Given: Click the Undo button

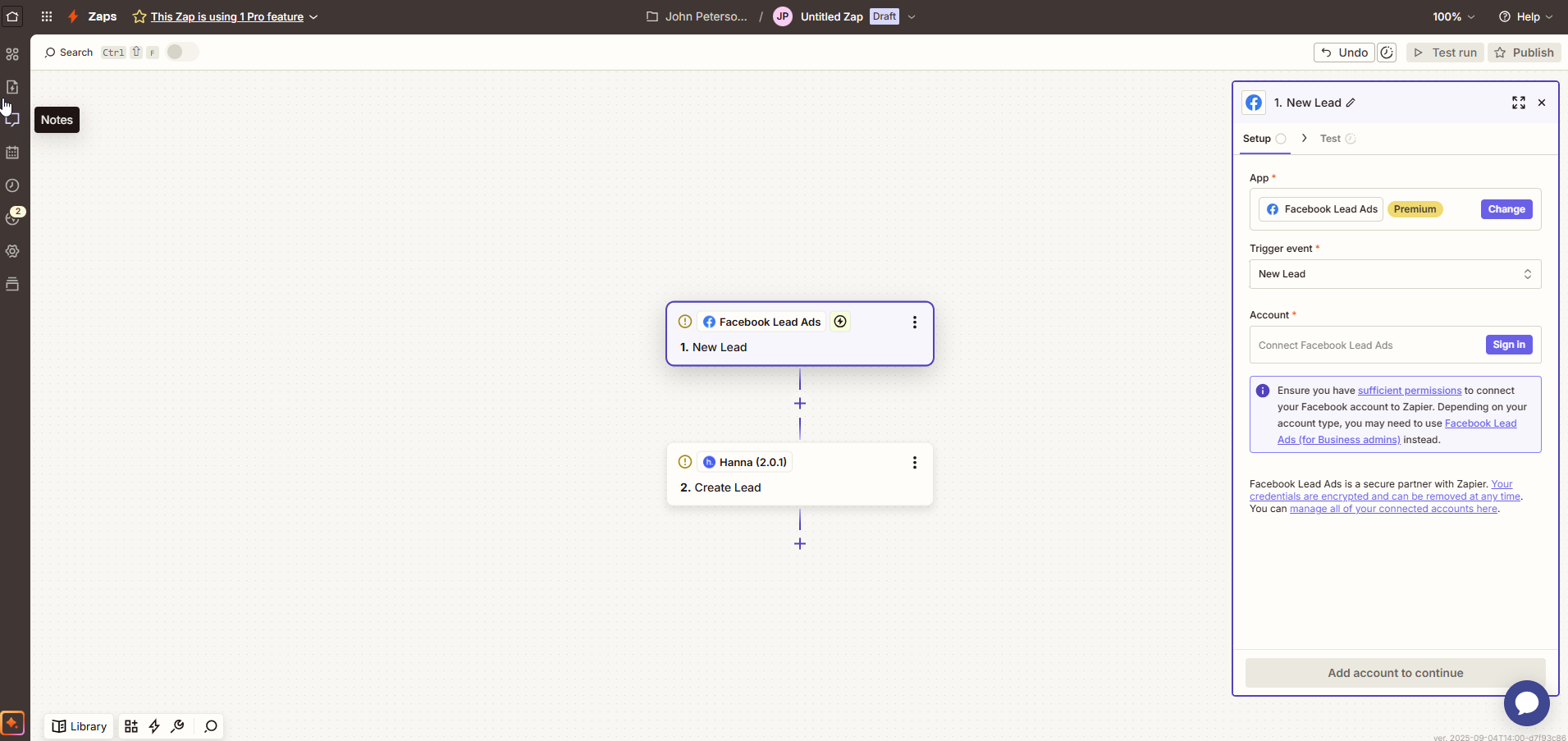Looking at the screenshot, I should [1344, 53].
